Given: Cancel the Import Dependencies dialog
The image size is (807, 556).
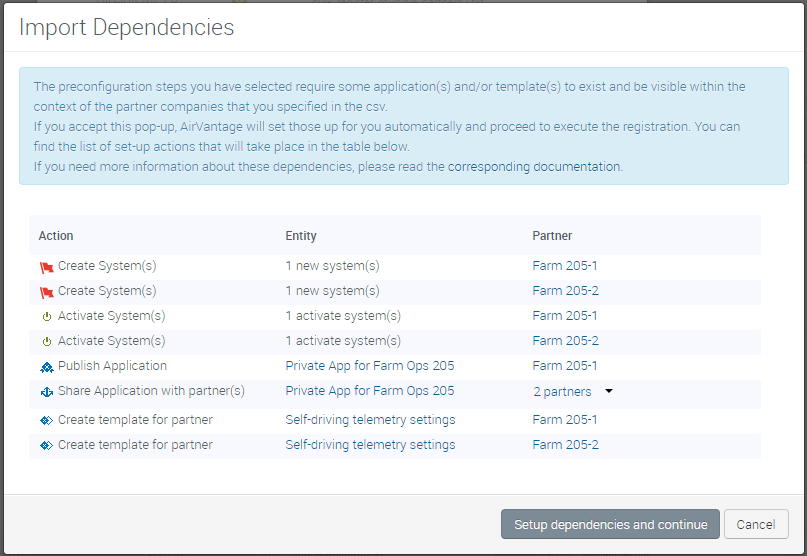Looking at the screenshot, I should tap(756, 524).
